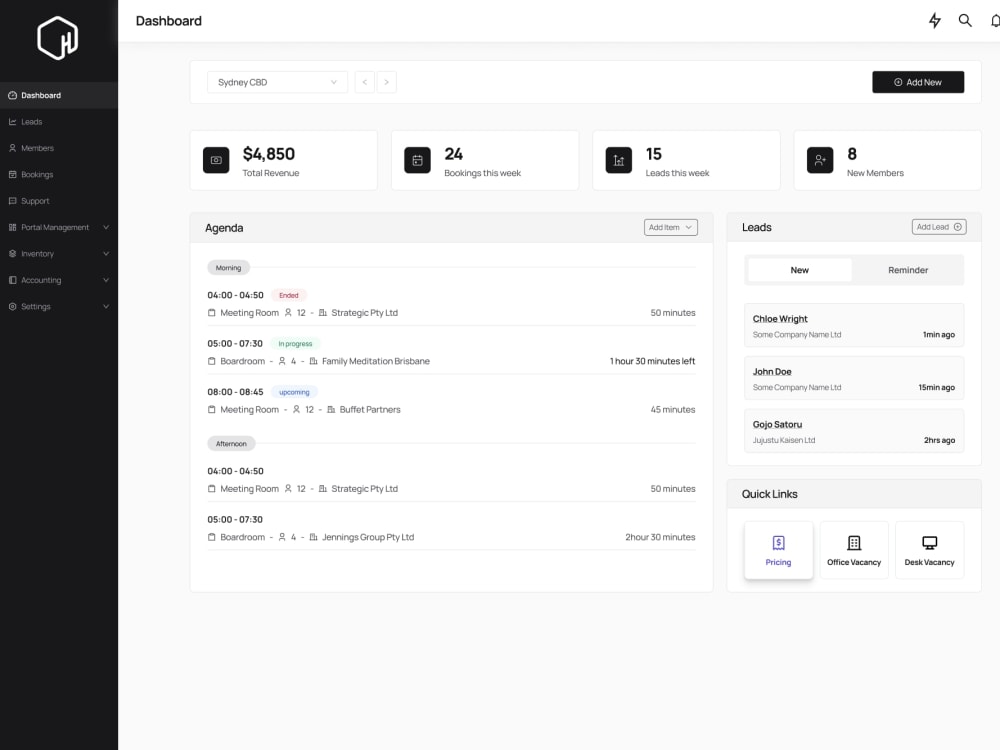Open the Sydney CBD location dropdown
Screen dimensions: 1000x750
point(277,82)
